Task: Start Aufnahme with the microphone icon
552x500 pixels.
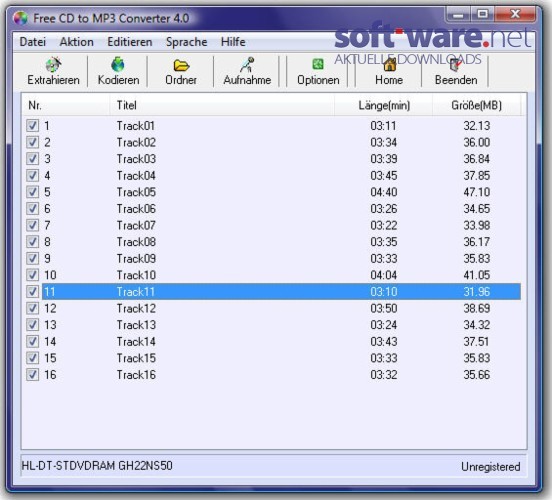Action: (x=247, y=64)
